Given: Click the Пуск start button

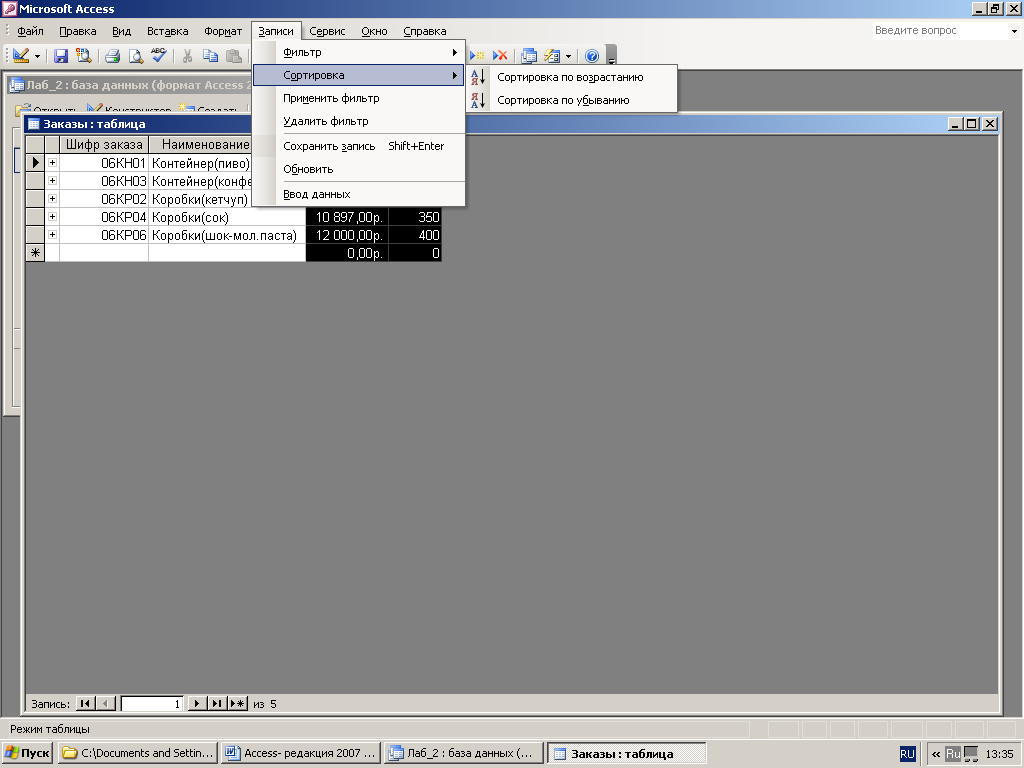Looking at the screenshot, I should click(x=27, y=753).
